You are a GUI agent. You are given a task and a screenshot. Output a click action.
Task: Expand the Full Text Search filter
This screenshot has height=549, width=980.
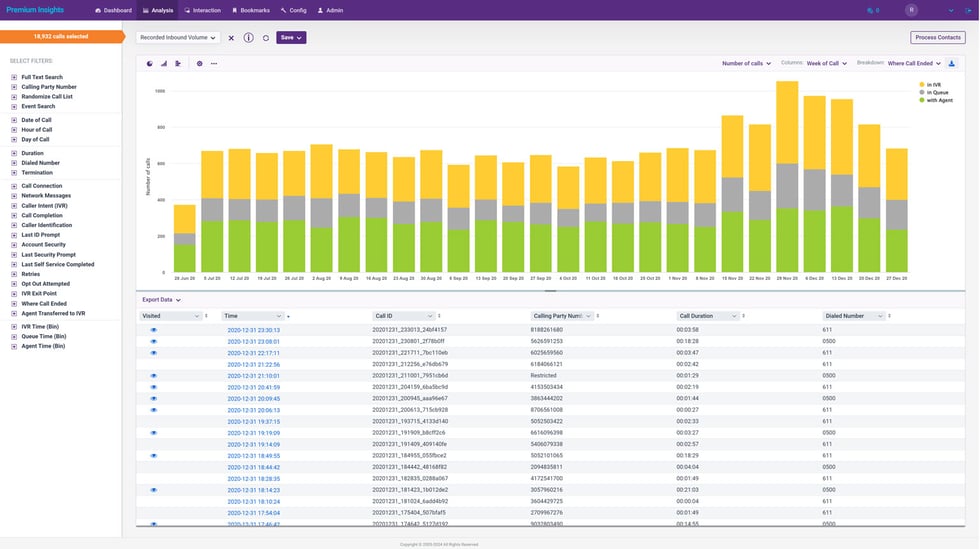point(14,78)
